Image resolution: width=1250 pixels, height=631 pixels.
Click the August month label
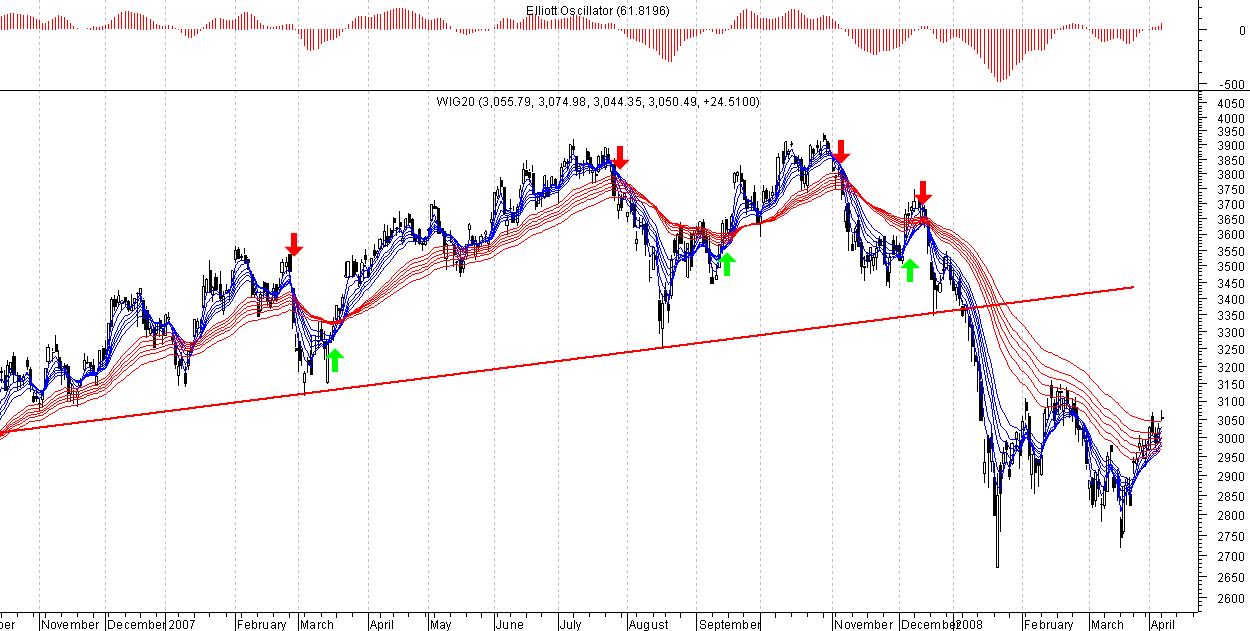coord(648,625)
